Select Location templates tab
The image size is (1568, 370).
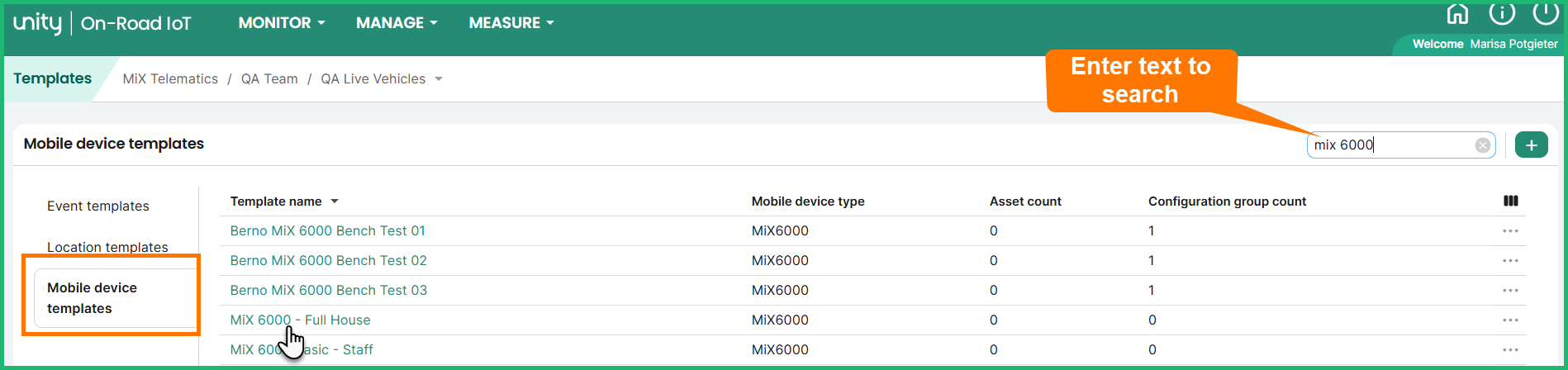point(107,247)
